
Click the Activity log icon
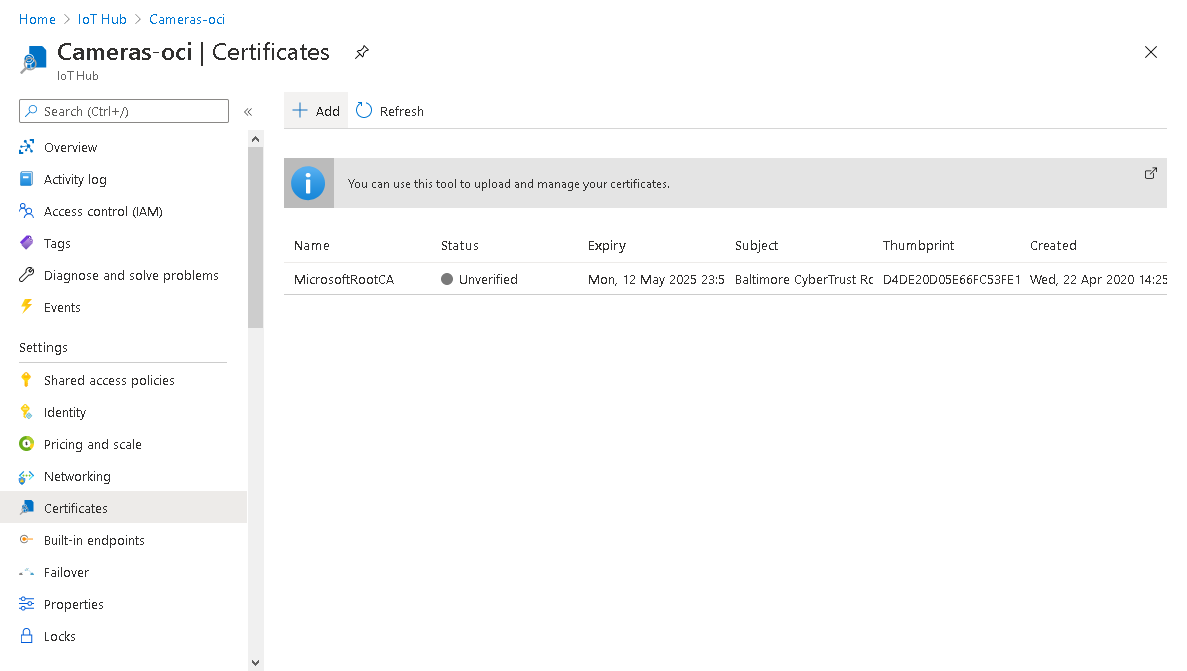click(x=26, y=179)
